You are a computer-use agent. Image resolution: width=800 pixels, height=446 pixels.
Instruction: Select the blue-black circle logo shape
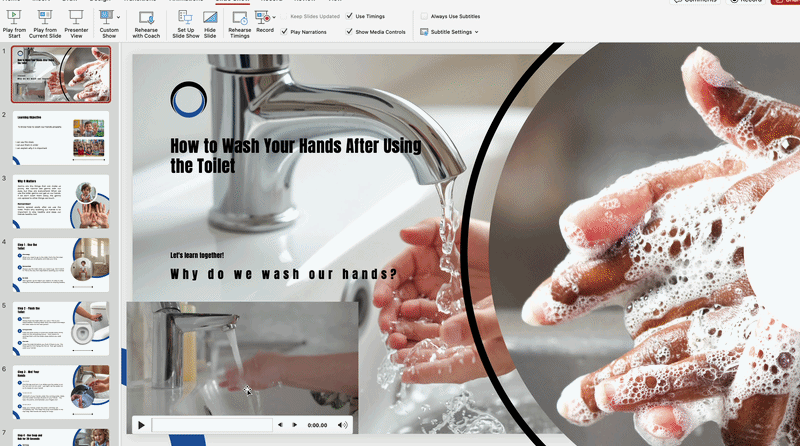[x=189, y=99]
